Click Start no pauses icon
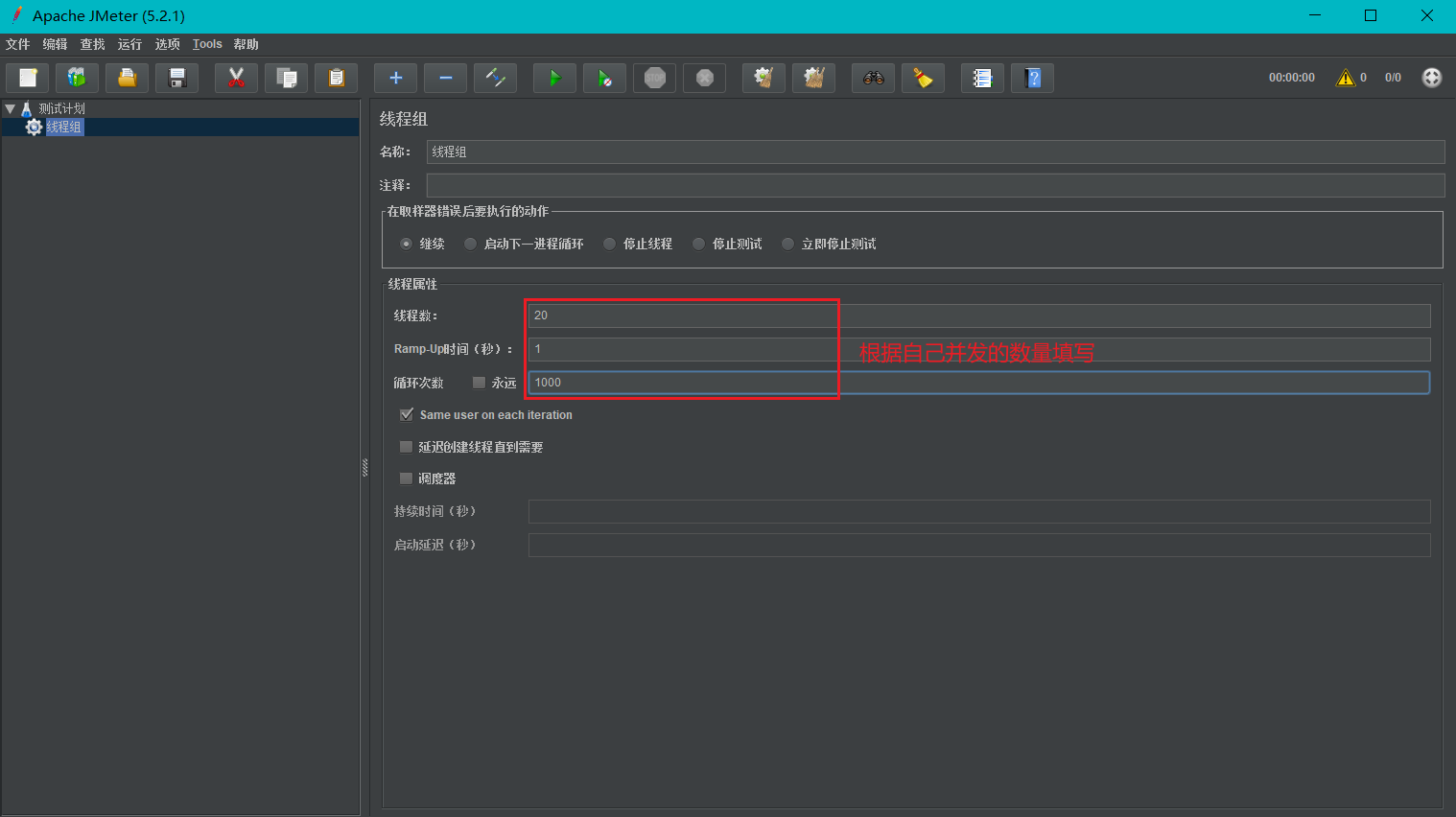 point(604,78)
